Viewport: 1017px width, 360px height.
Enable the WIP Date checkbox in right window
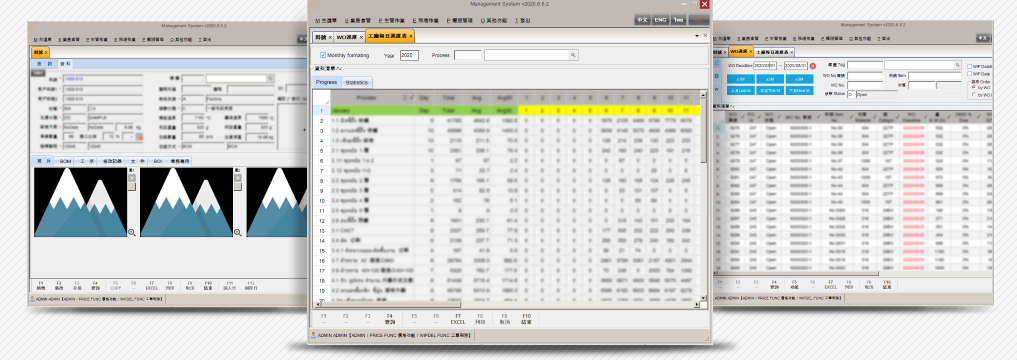pos(970,74)
